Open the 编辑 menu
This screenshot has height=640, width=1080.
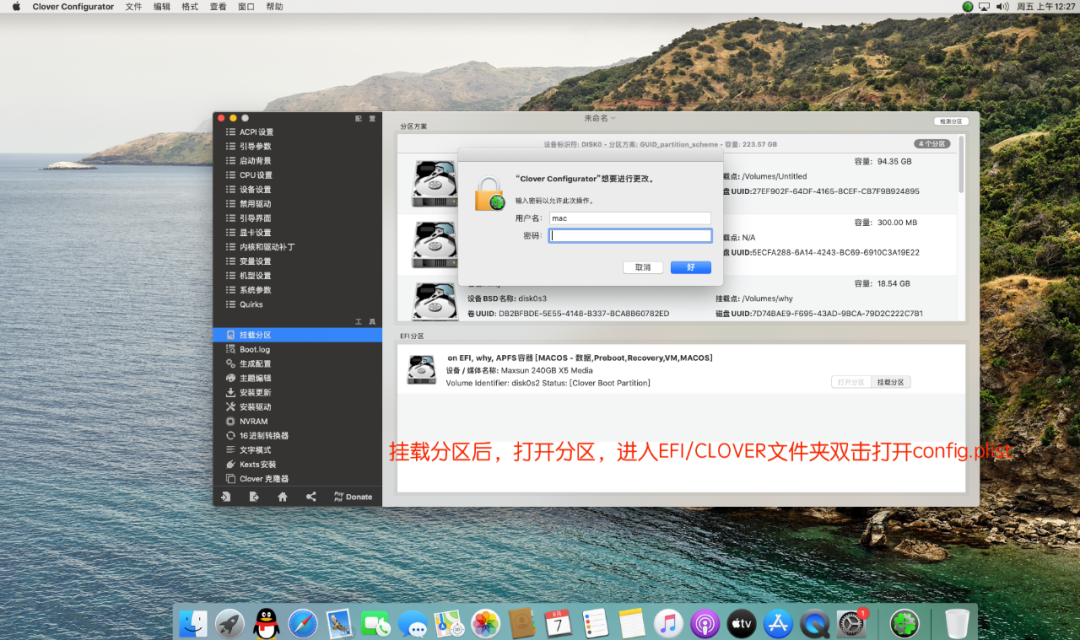pyautogui.click(x=162, y=6)
